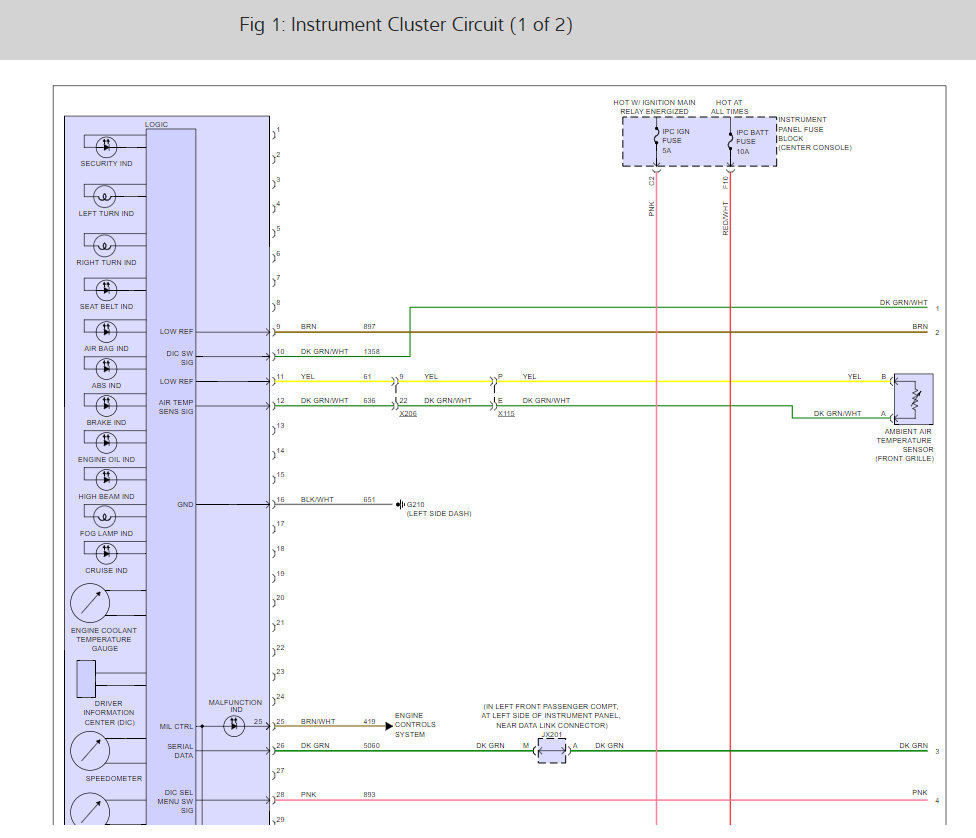976x838 pixels.
Task: Click the High Beam indicator LED symbol
Action: [106, 479]
